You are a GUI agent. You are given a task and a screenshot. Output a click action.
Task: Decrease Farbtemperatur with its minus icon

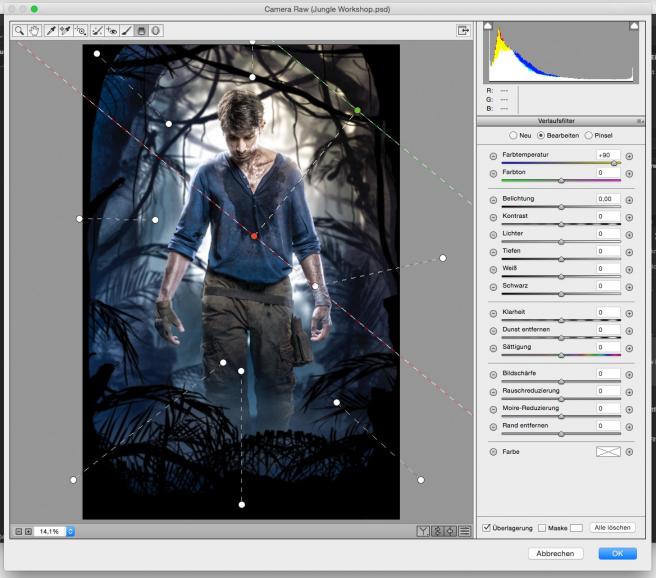point(493,156)
